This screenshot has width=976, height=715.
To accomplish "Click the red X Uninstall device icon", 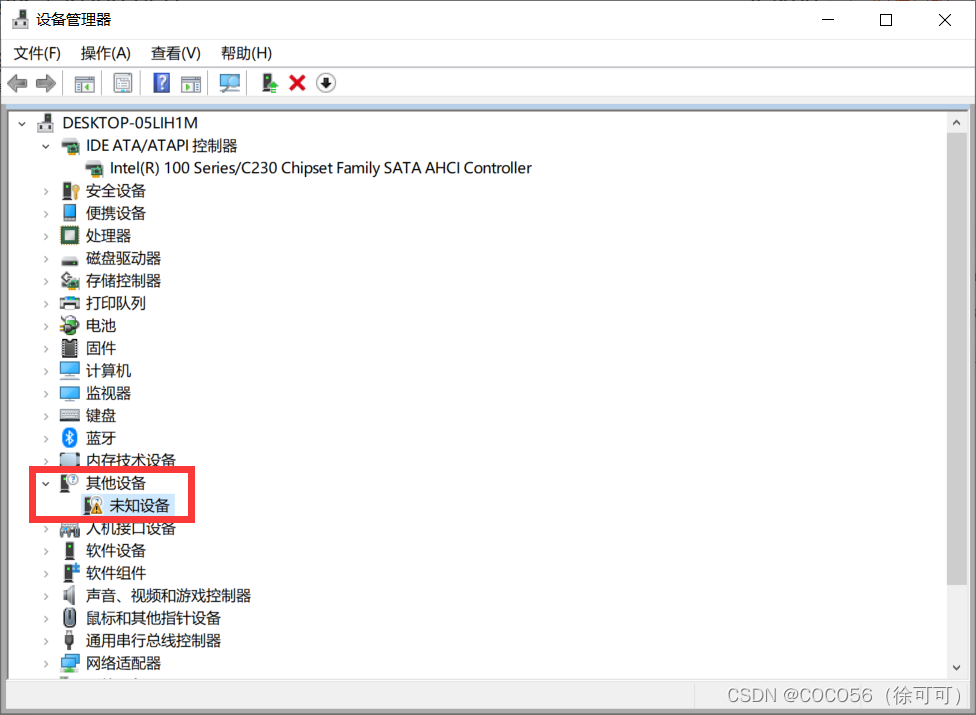I will click(x=298, y=83).
